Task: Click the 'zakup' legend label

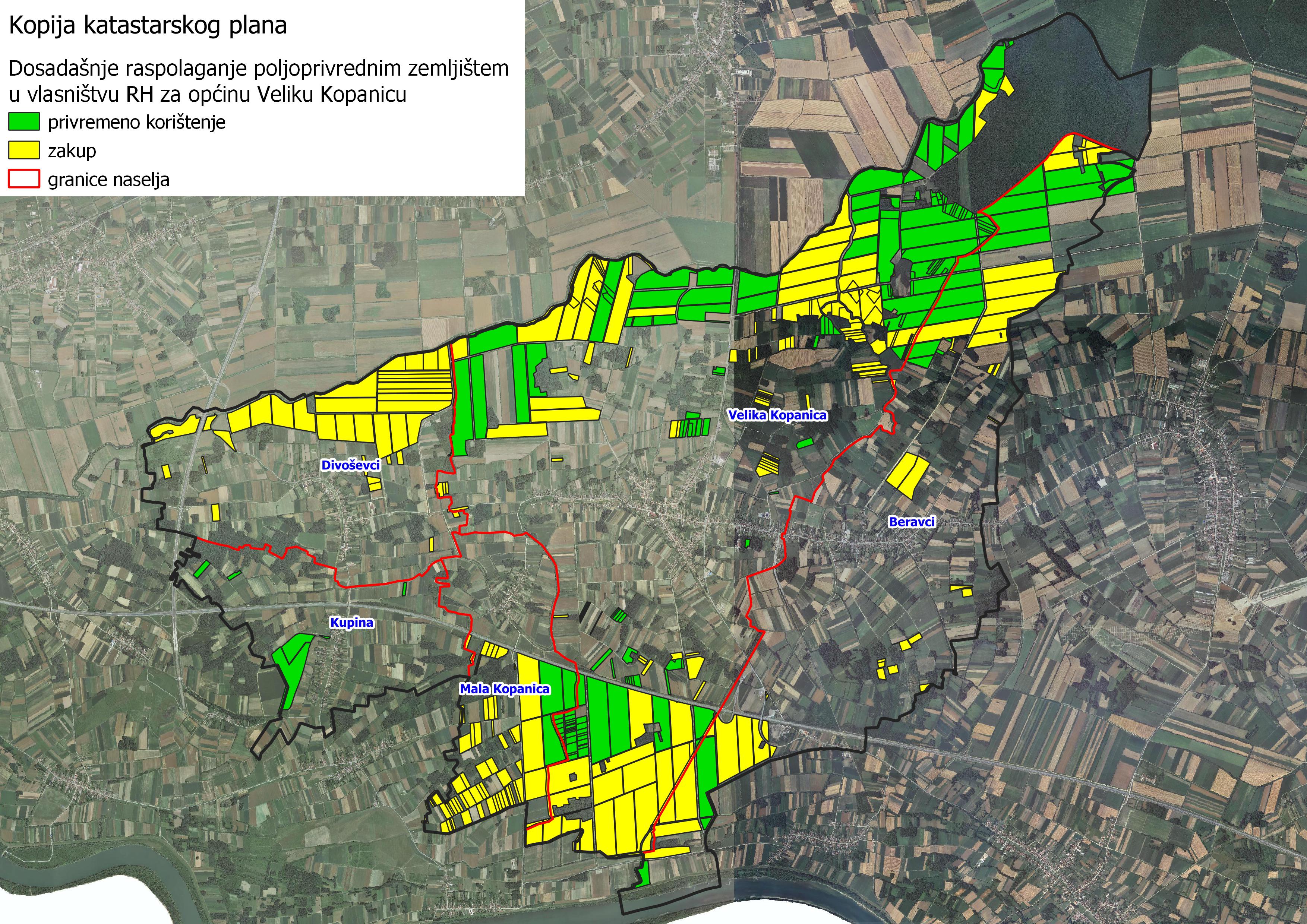Action: pyautogui.click(x=72, y=152)
